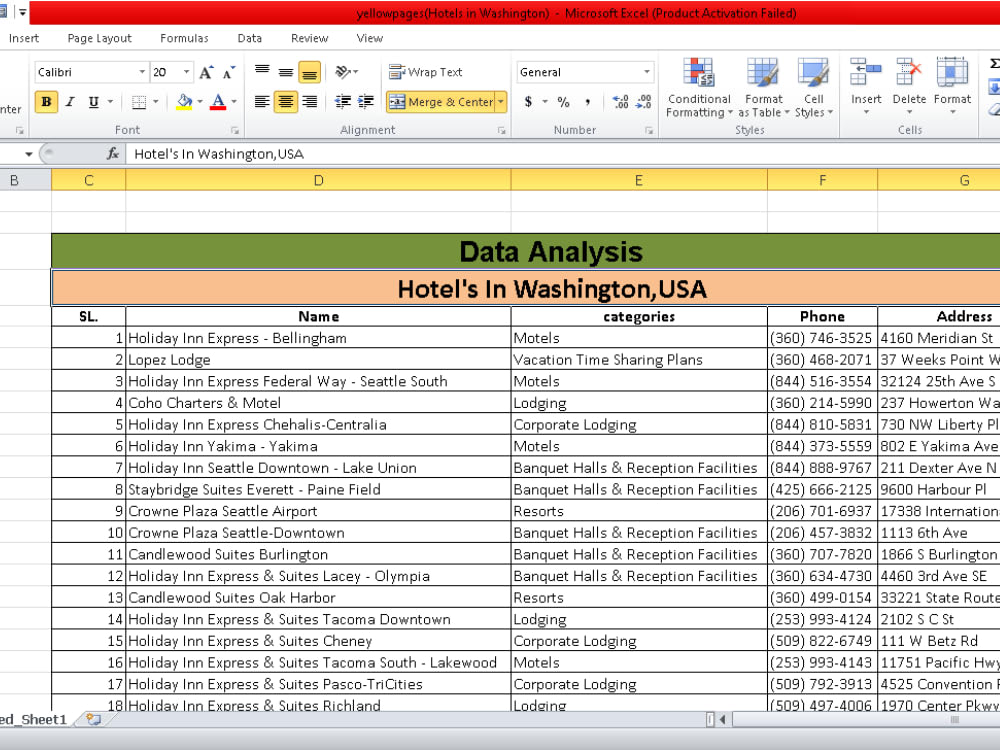Expand the Borders dropdown arrow

[x=155, y=101]
